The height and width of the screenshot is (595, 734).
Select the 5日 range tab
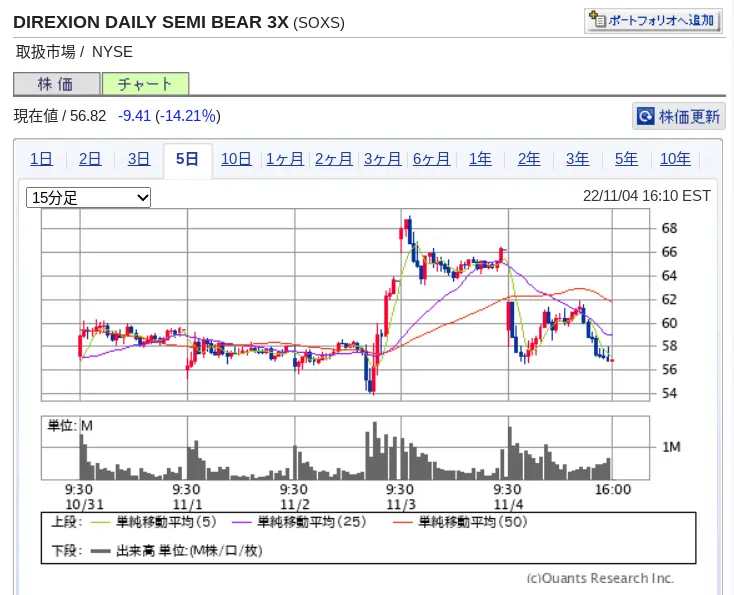188,160
